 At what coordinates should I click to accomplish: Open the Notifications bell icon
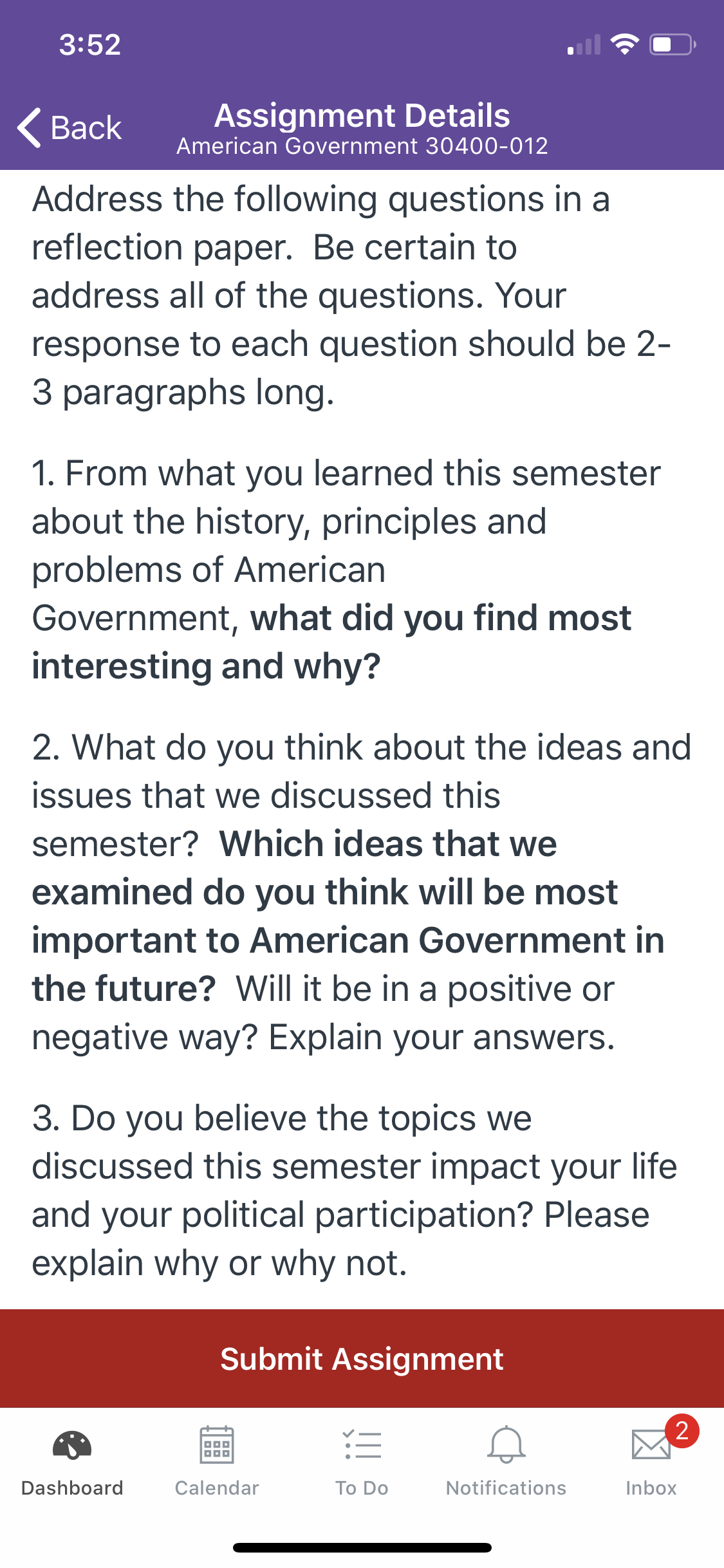[x=506, y=1445]
